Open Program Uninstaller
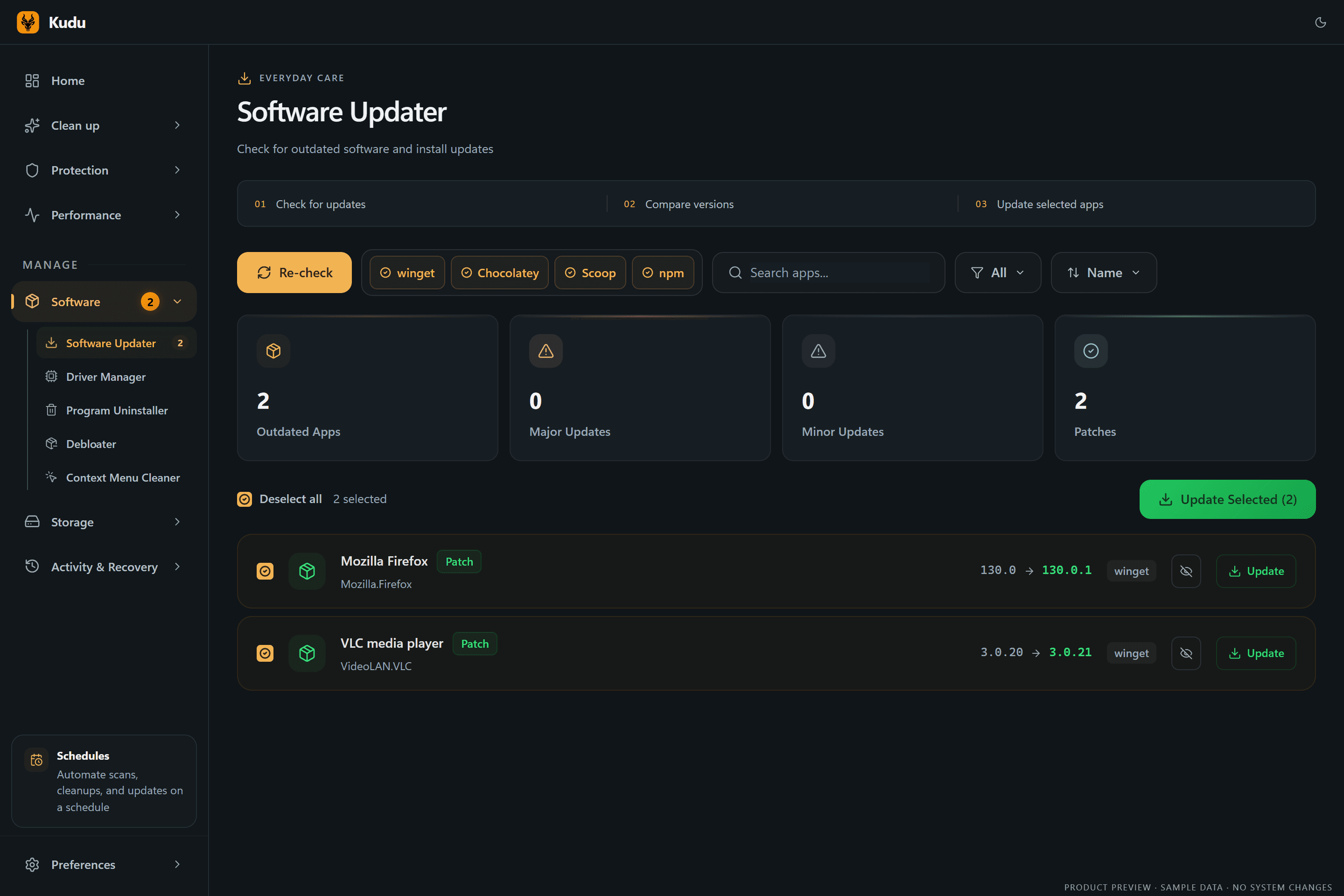Screen dimensions: 1344x896 (x=117, y=410)
